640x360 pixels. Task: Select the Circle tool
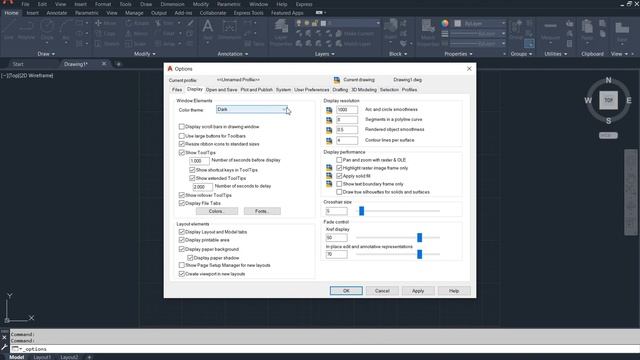coord(47,29)
